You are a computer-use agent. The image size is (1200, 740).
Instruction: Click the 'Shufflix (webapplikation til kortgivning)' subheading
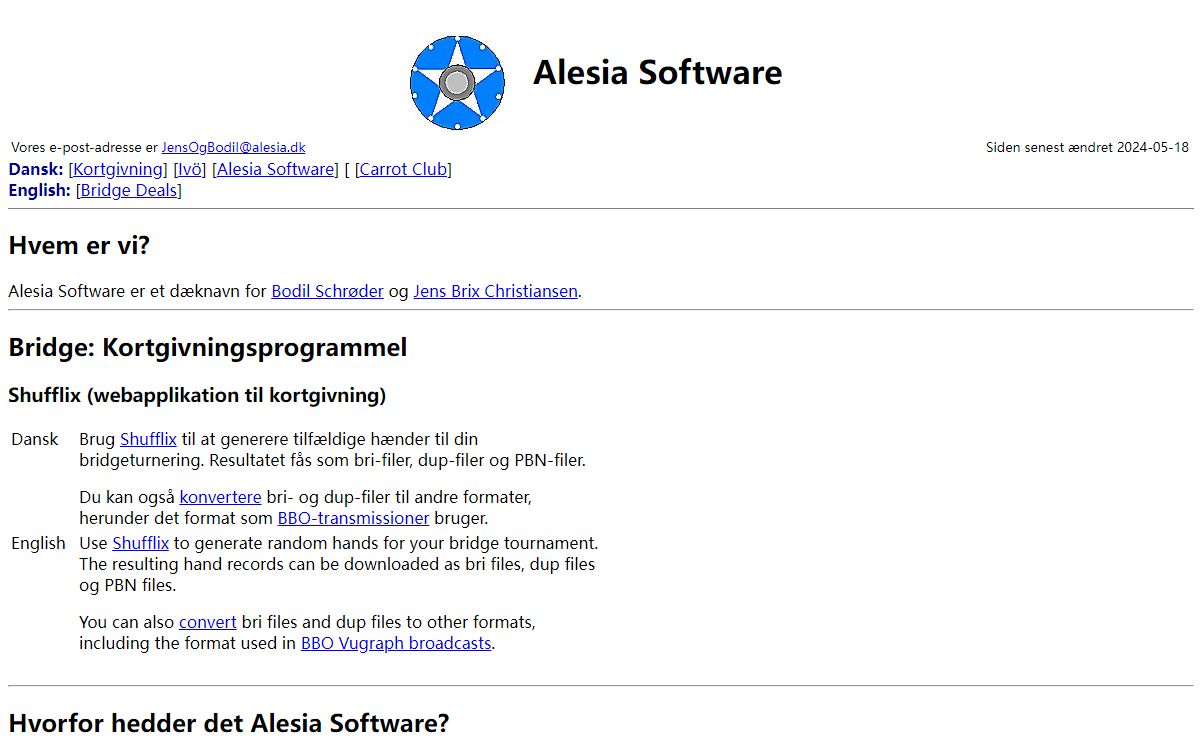[x=197, y=395]
